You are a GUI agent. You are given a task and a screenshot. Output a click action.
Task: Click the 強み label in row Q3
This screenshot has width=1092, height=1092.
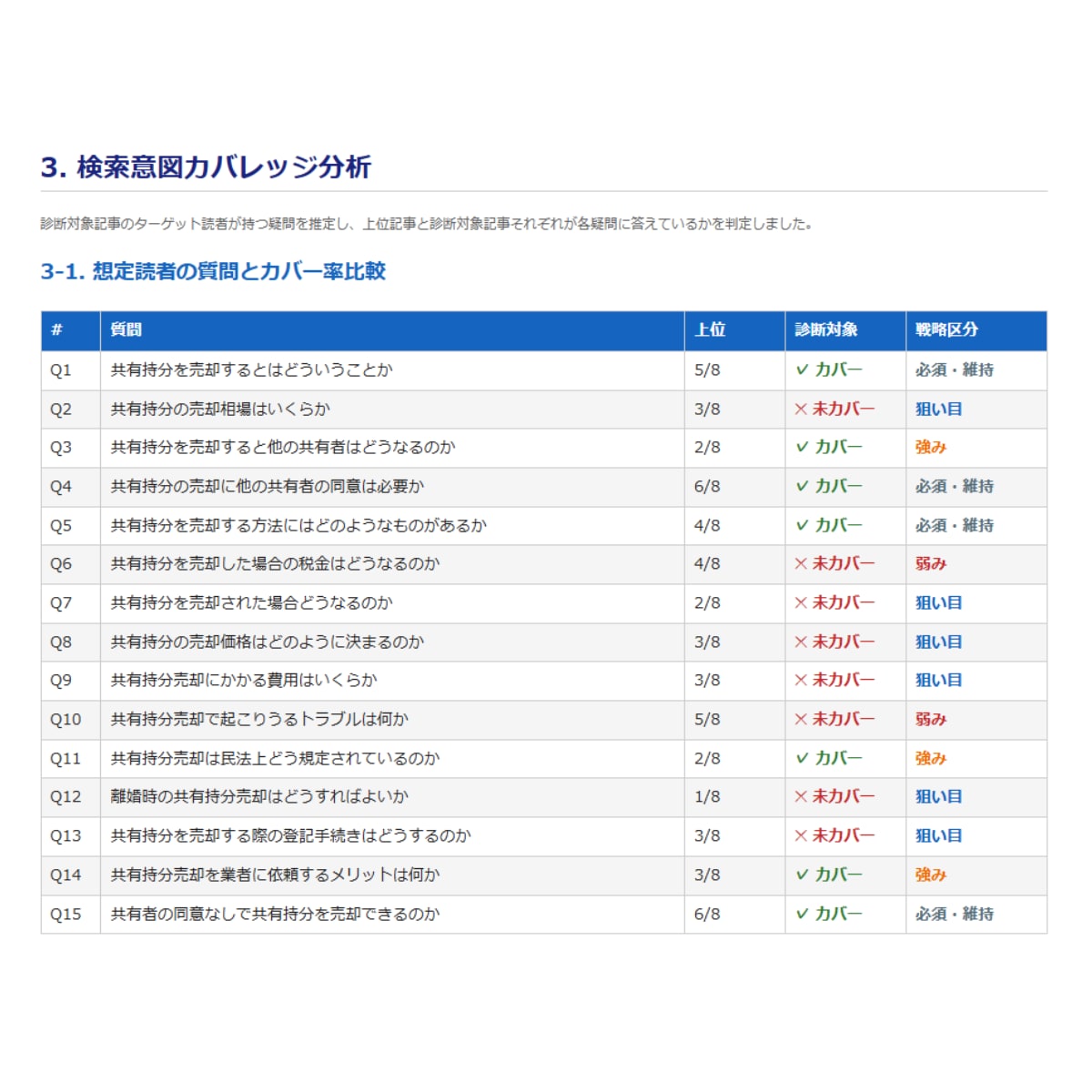click(x=931, y=448)
